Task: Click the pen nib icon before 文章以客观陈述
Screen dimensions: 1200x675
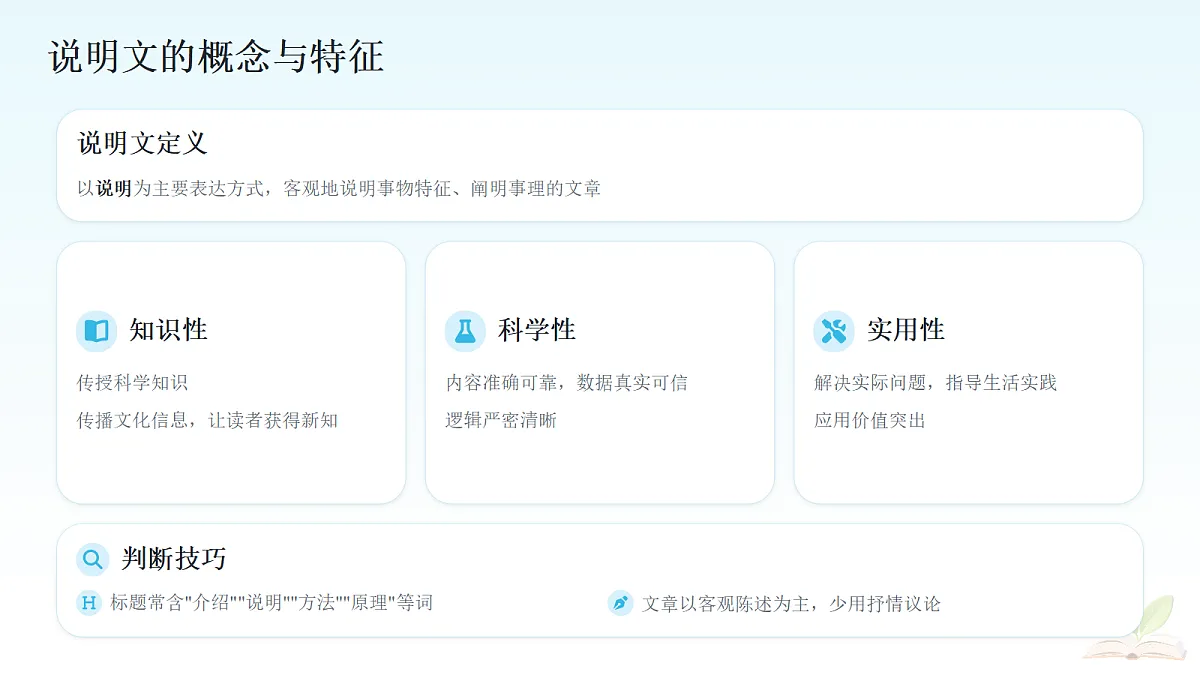Action: 621,603
